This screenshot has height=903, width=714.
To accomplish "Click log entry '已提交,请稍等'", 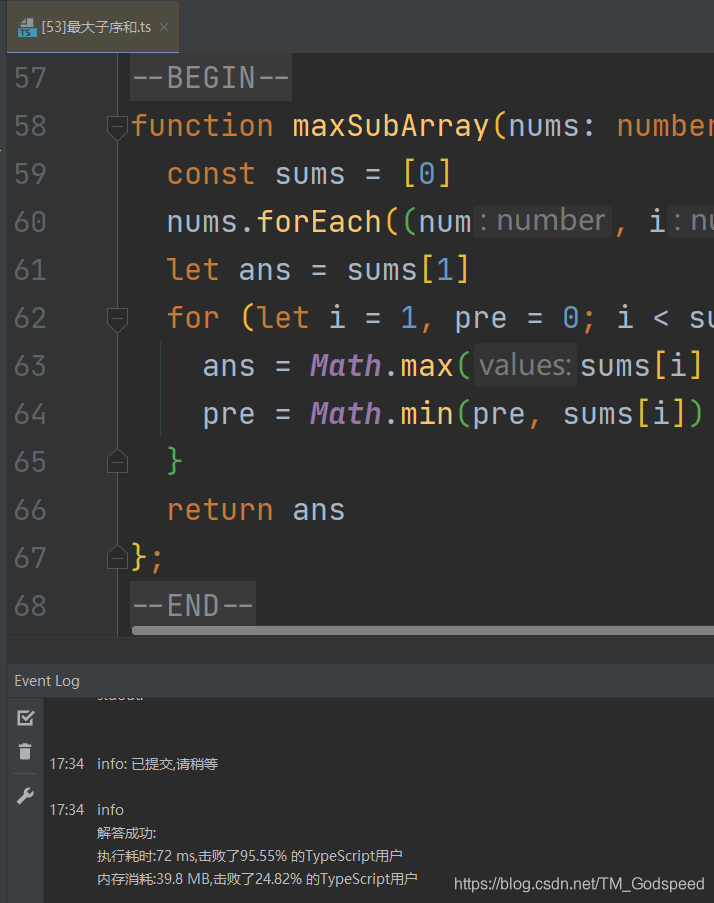I will click(x=175, y=764).
